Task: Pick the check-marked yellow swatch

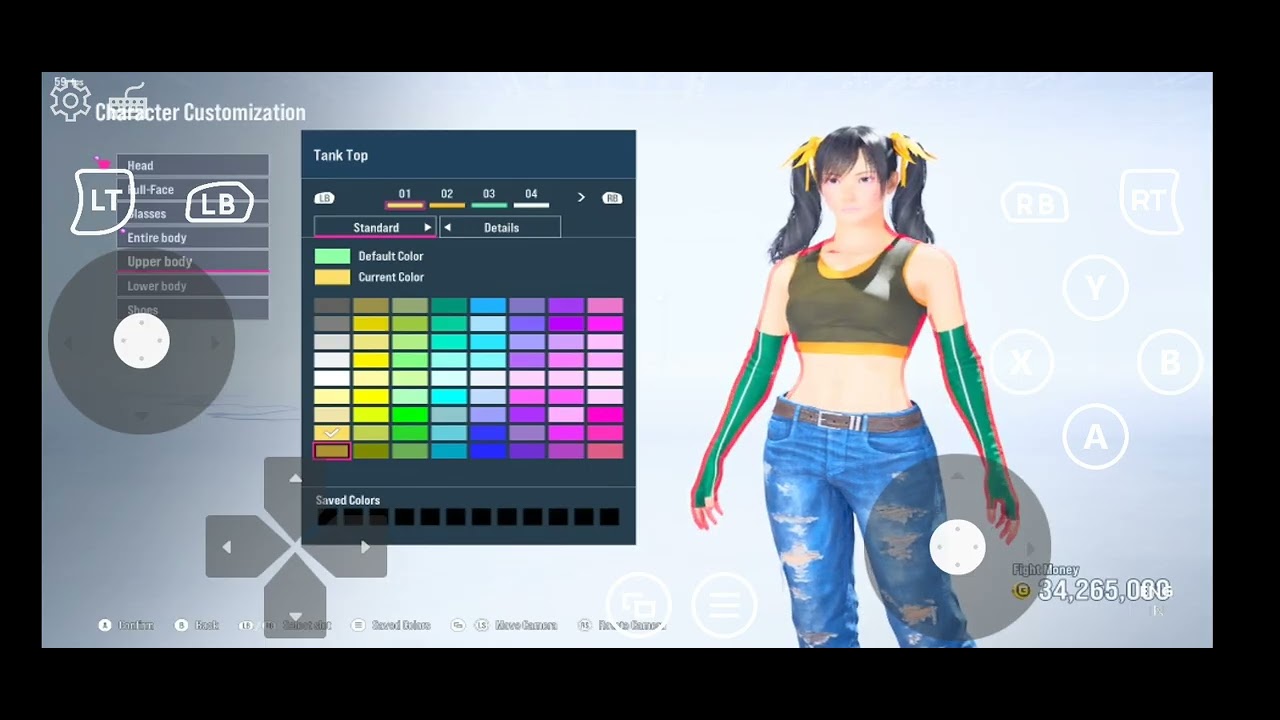Action: click(x=332, y=433)
